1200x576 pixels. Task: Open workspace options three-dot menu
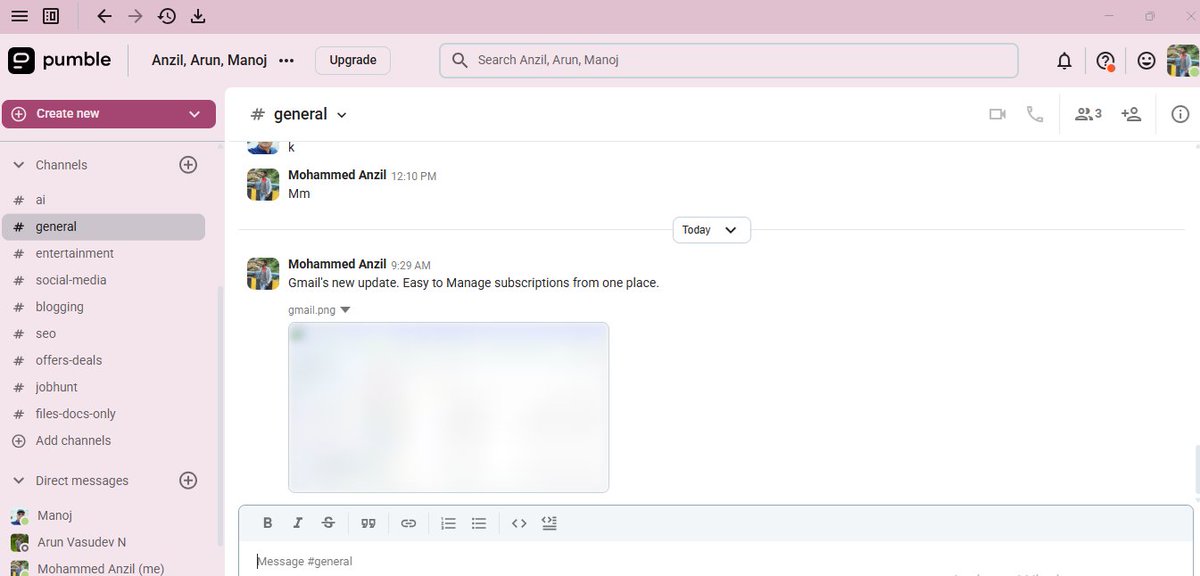click(x=287, y=60)
